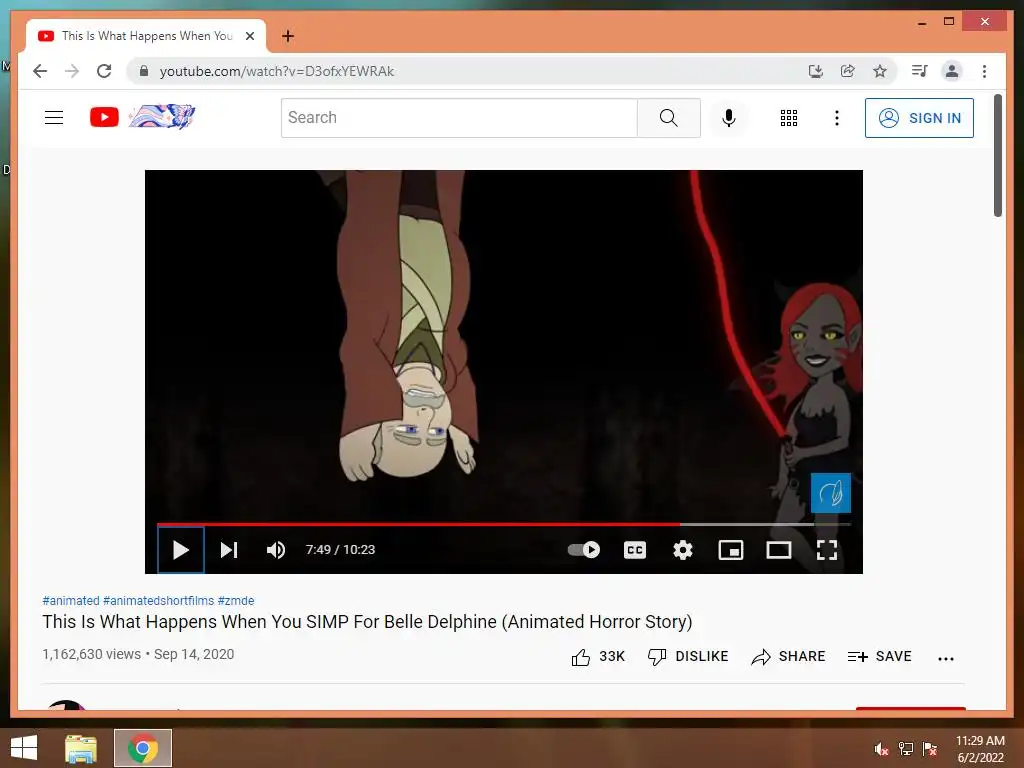This screenshot has height=768, width=1024.
Task: Seek on the red video progress bar
Action: tap(504, 524)
